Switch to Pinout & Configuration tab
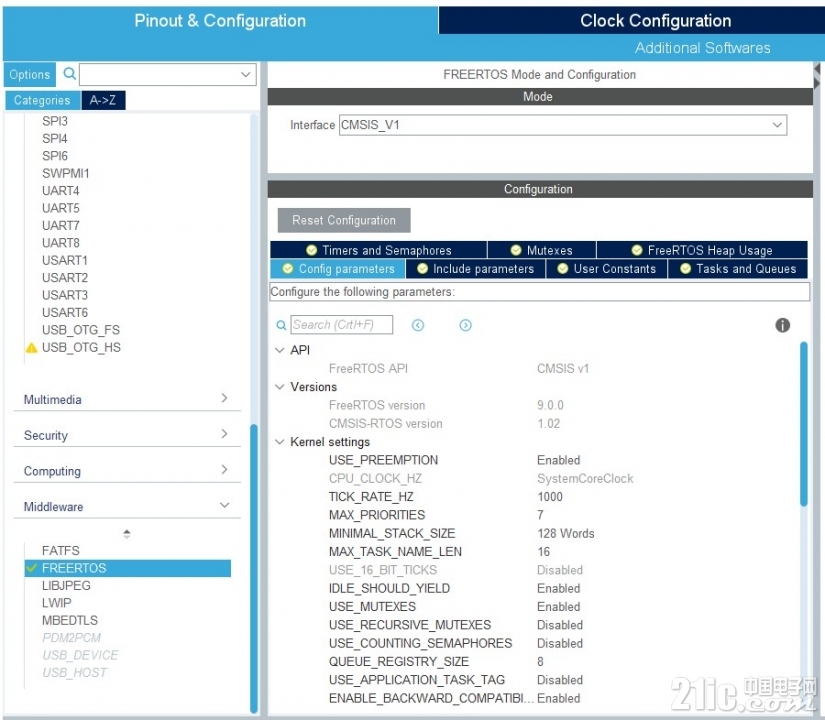Screen dimensions: 825x720 (220, 21)
